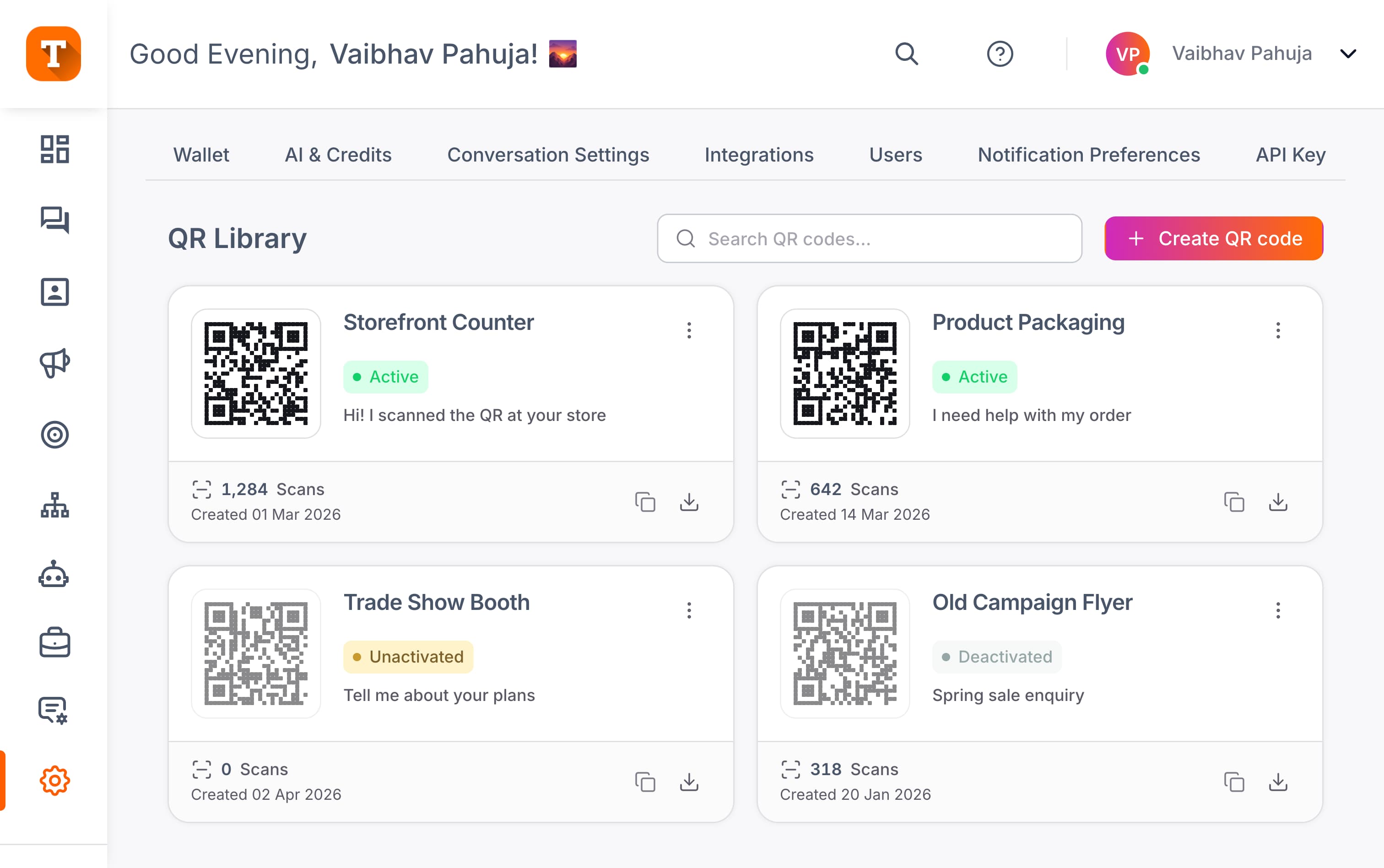Open the Notification Preferences tab

coord(1089,155)
